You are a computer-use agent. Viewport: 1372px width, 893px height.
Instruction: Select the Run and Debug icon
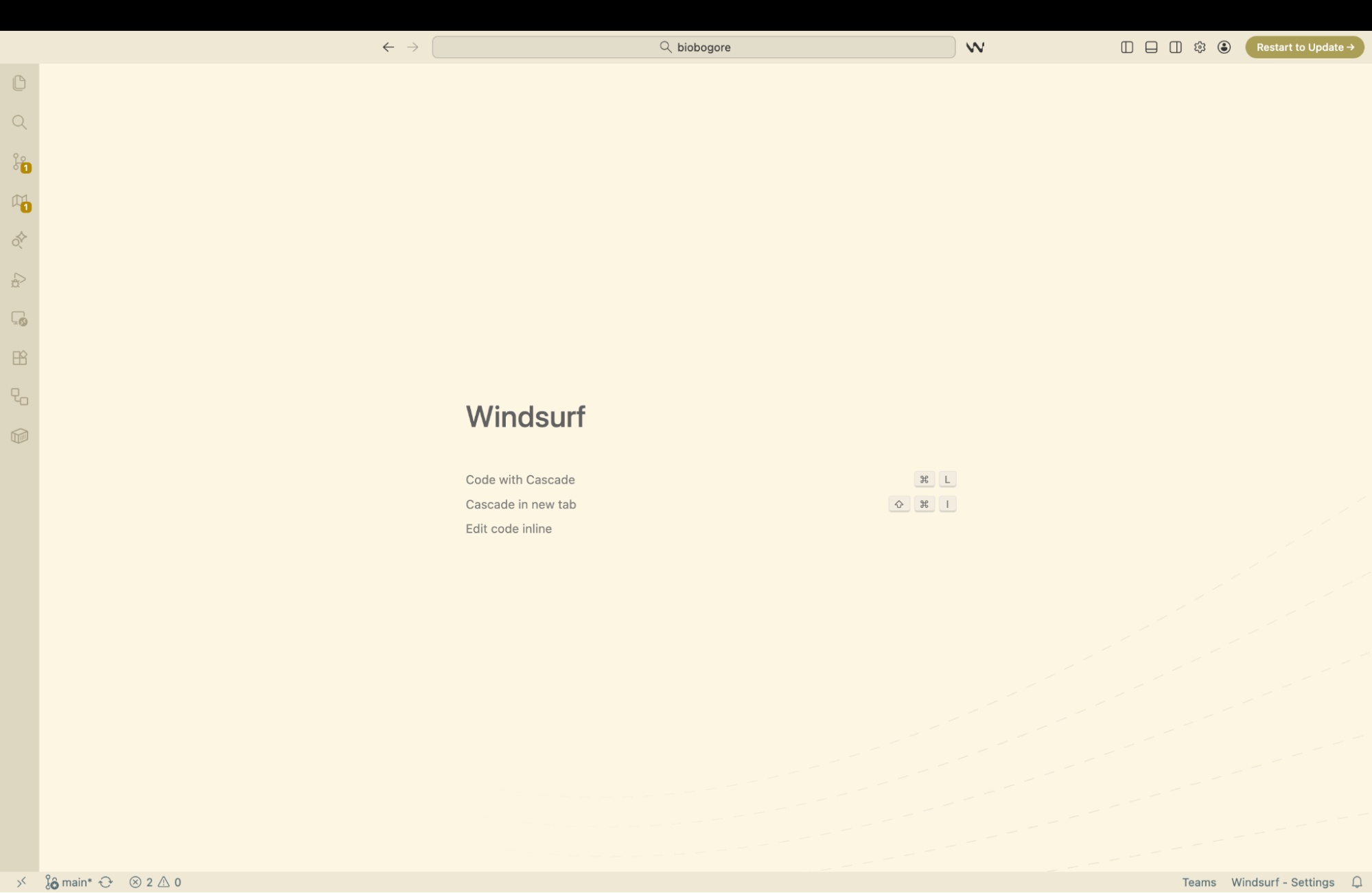pos(19,279)
